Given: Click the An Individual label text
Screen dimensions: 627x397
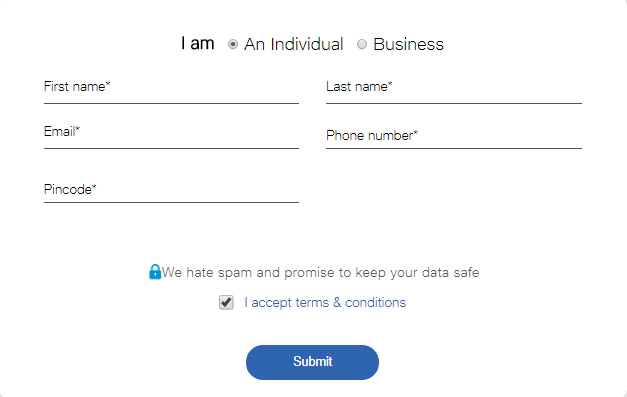Looking at the screenshot, I should [294, 44].
